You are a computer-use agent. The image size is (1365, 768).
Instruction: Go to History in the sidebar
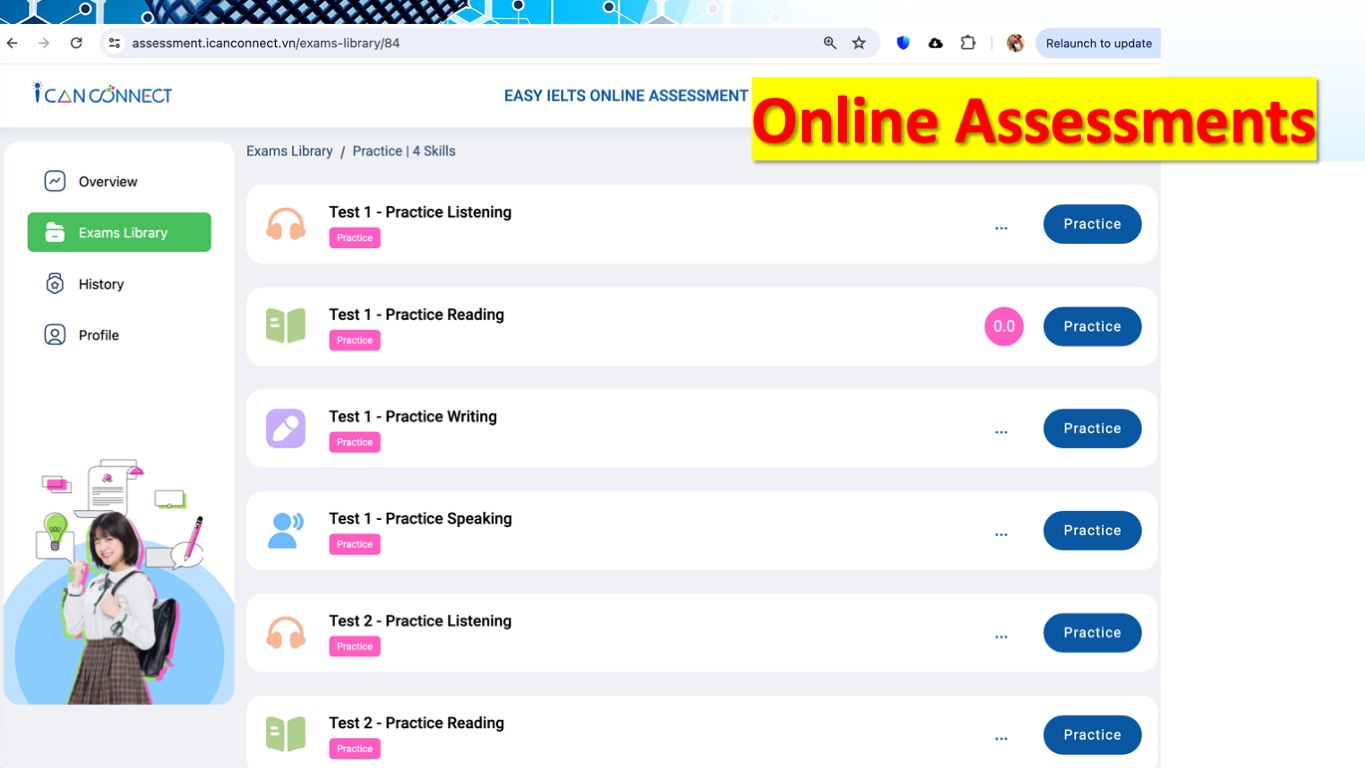tap(101, 284)
